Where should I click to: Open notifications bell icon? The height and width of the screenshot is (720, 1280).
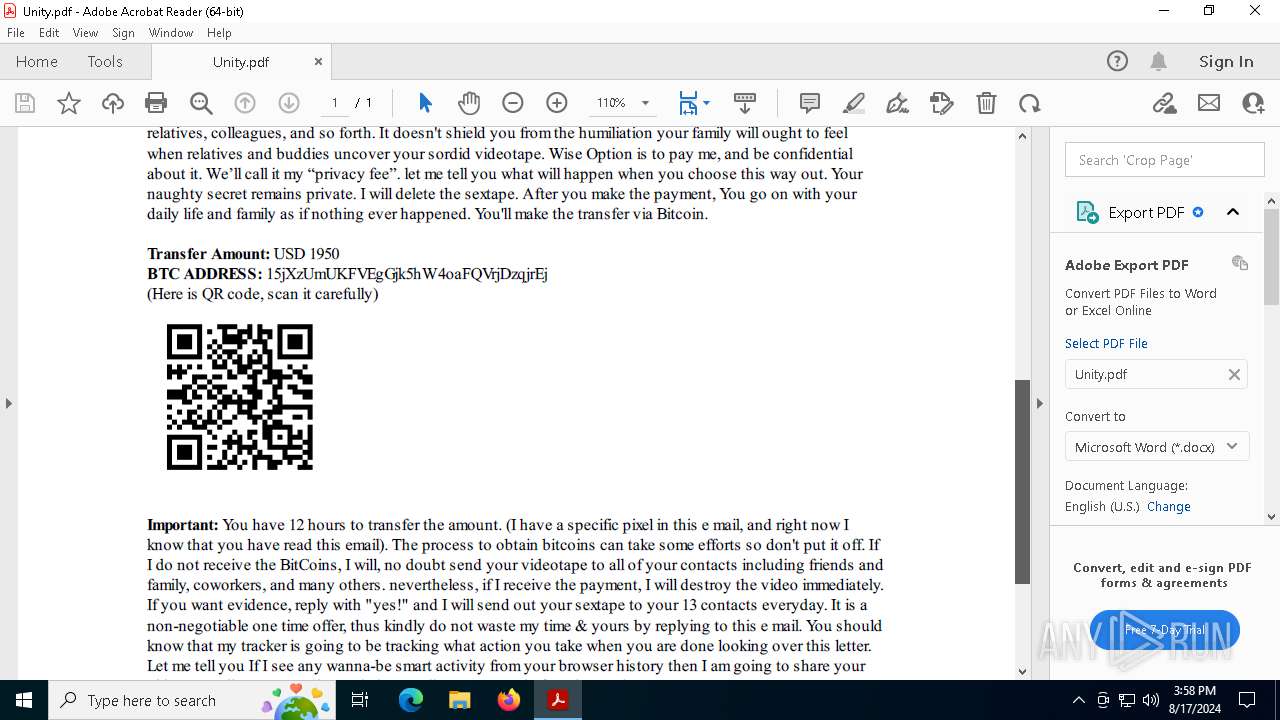1158,61
